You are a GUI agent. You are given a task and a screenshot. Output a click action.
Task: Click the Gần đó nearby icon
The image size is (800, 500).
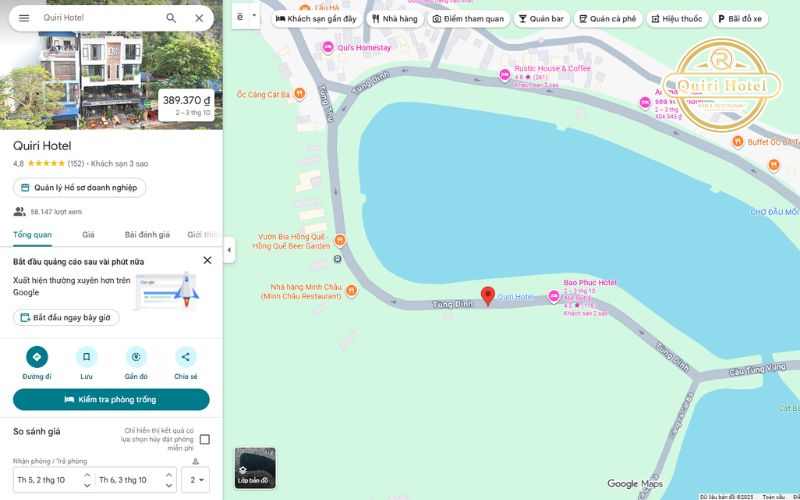point(136,357)
